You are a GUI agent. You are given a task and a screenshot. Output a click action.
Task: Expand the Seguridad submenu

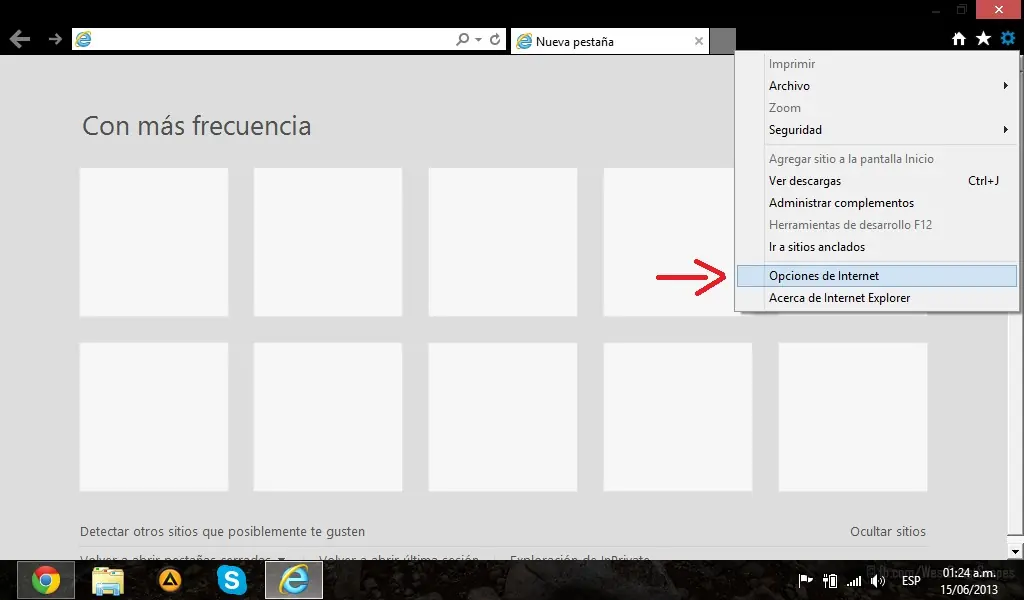point(876,130)
